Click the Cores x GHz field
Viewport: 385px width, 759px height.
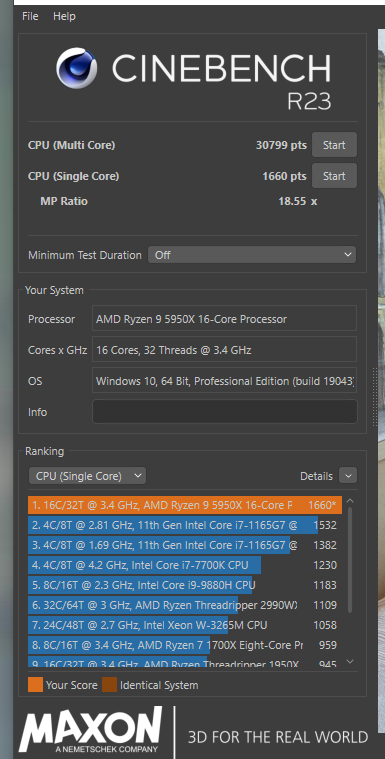coord(224,350)
